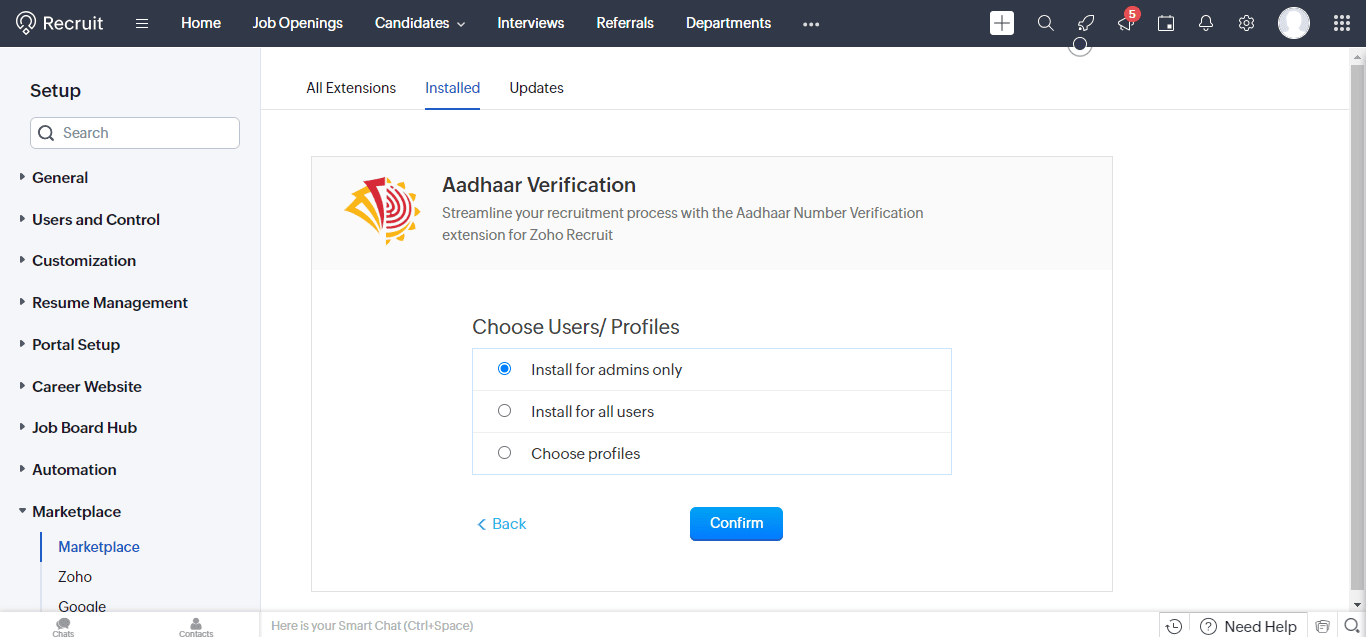This screenshot has width=1366, height=637.
Task: Open the apps grid launcher
Action: 1342,23
